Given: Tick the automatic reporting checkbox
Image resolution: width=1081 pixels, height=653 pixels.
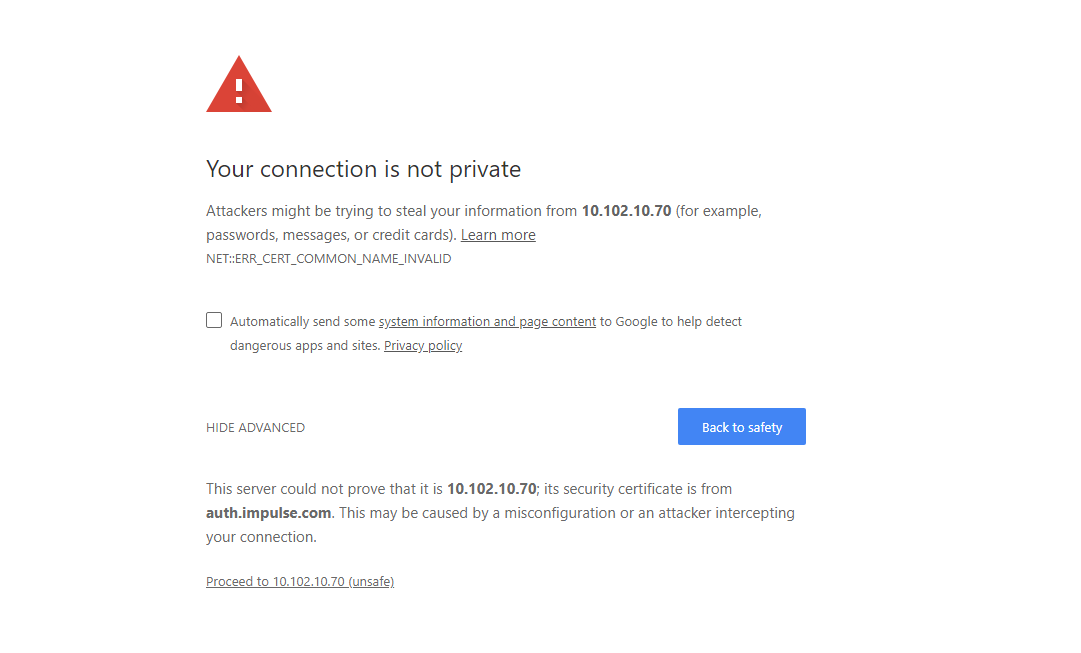Looking at the screenshot, I should point(214,320).
